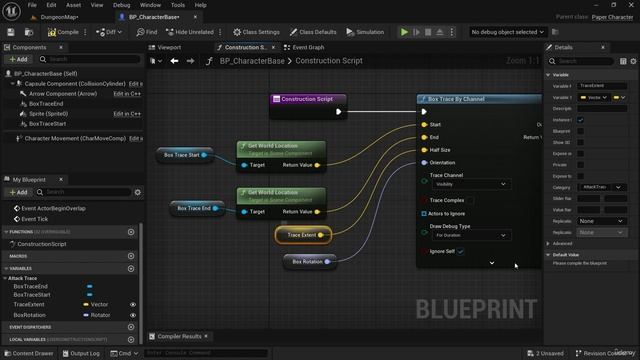Compile the blueprint

tap(63, 32)
